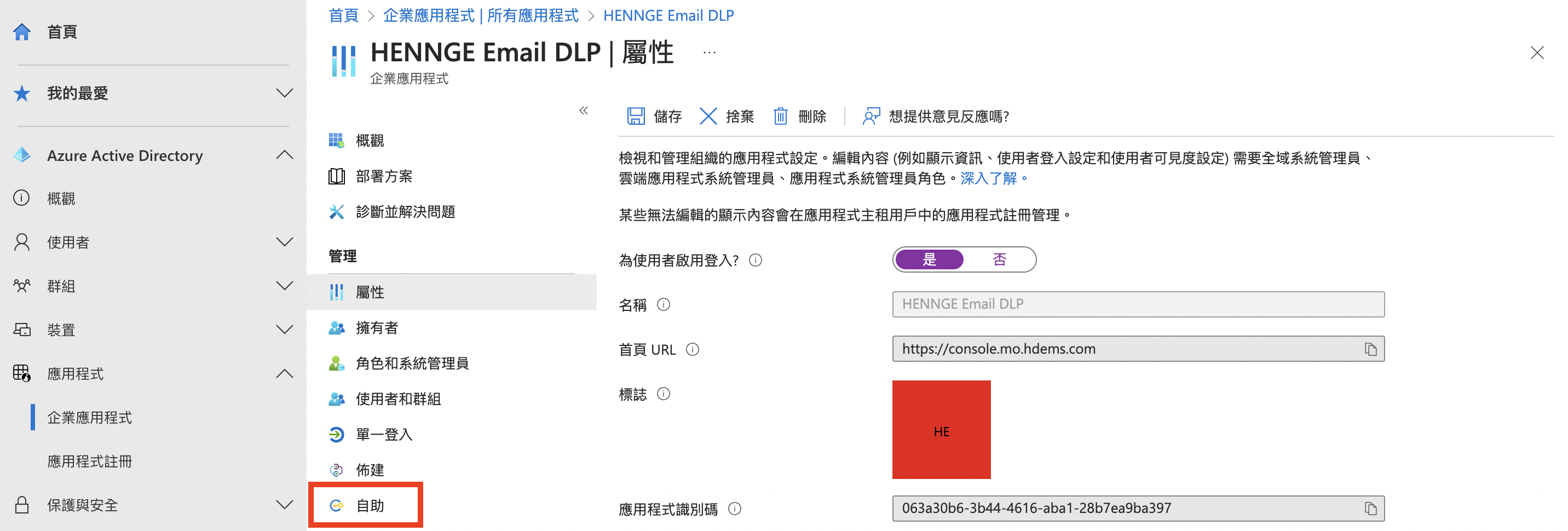1568x531 pixels.
Task: Collapse the Azure Active Directory section
Action: (284, 155)
